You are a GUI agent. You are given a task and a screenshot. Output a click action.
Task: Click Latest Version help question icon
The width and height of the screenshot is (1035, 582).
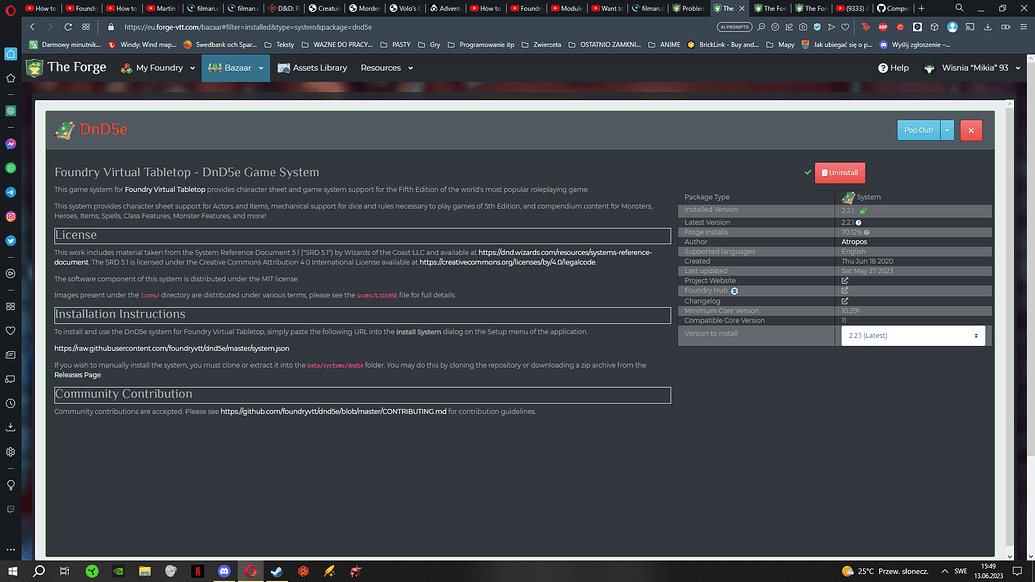click(x=858, y=222)
